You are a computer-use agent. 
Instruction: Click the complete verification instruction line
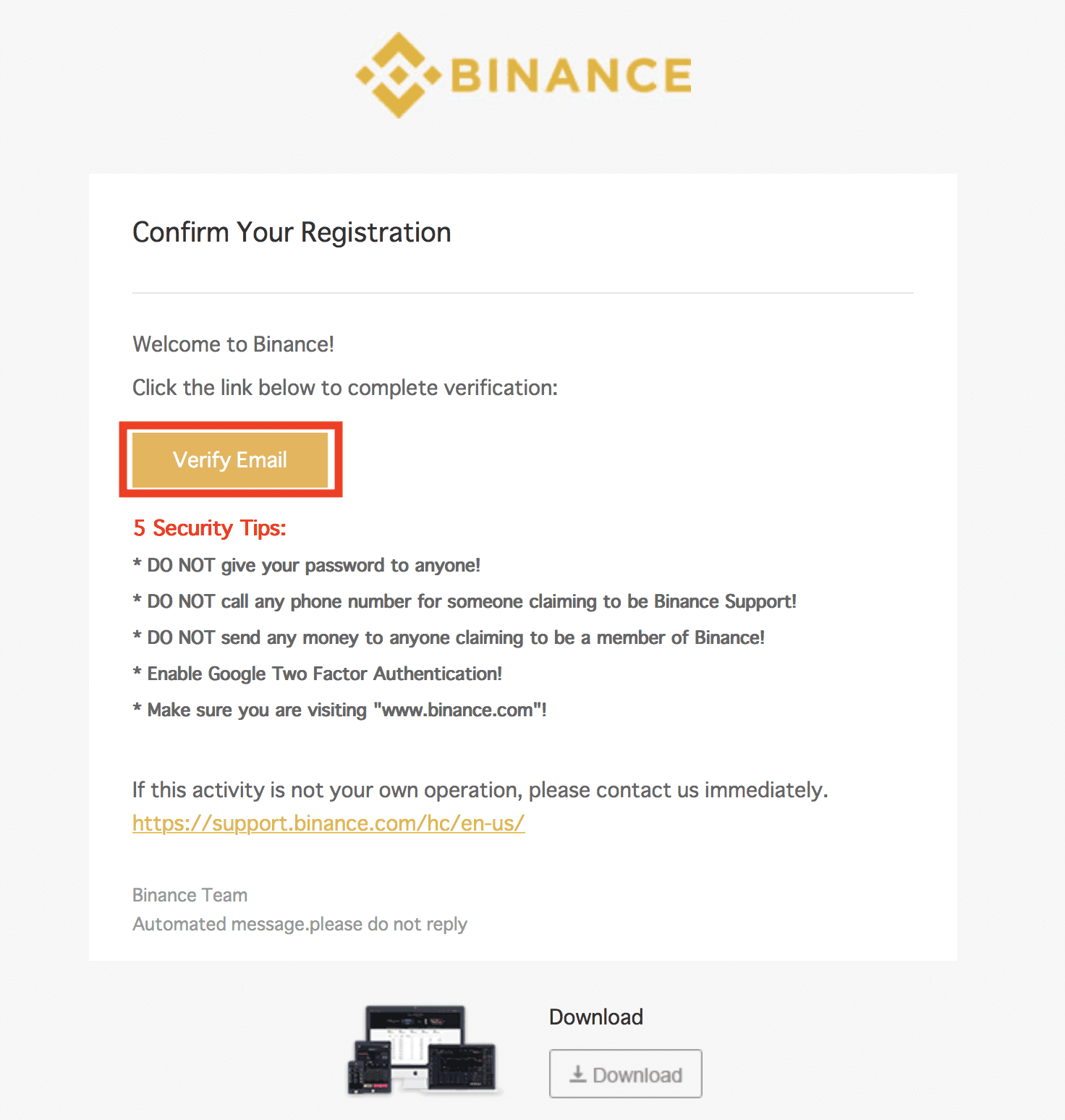click(345, 388)
